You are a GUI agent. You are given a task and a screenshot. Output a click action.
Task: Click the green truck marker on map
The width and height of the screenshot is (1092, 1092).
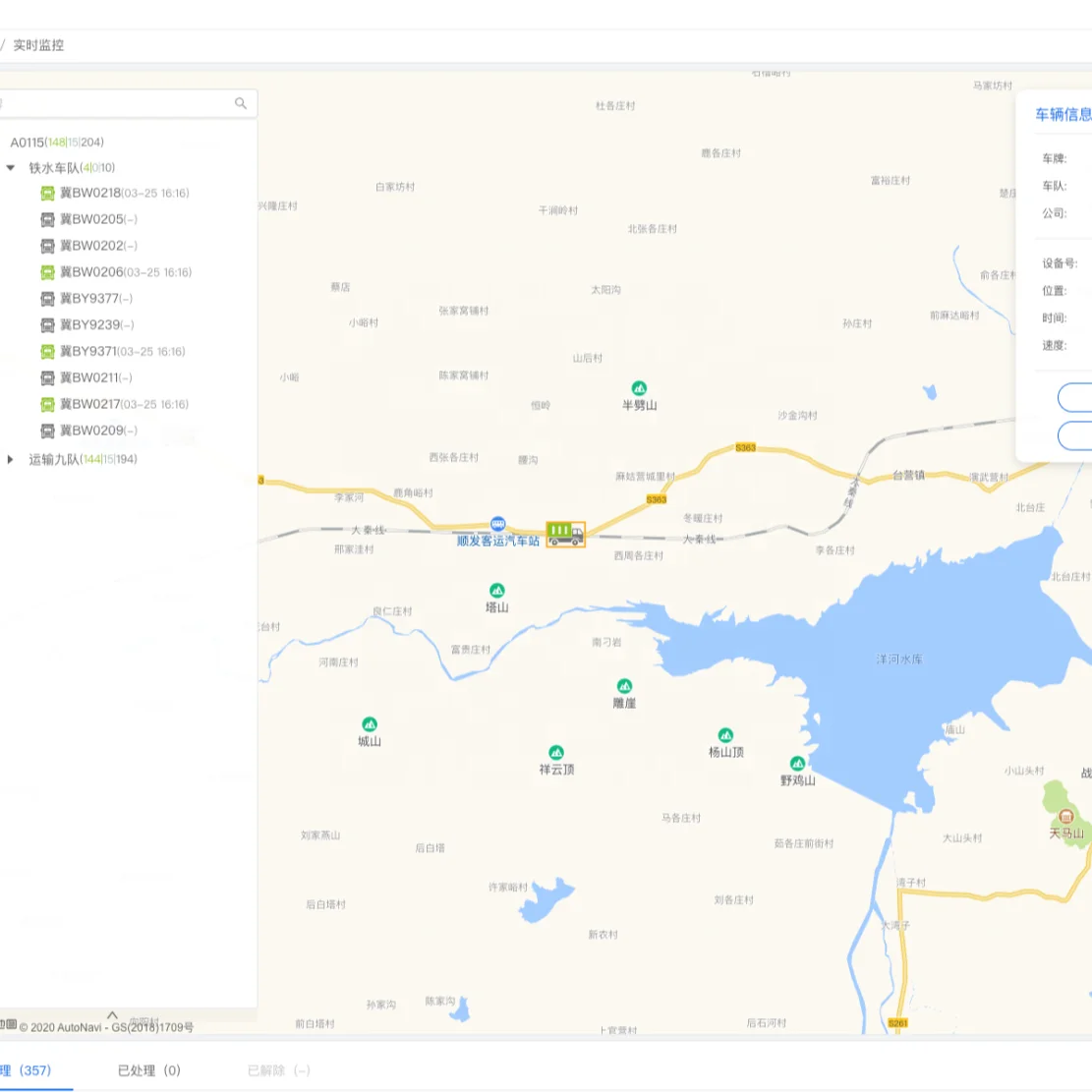[565, 534]
